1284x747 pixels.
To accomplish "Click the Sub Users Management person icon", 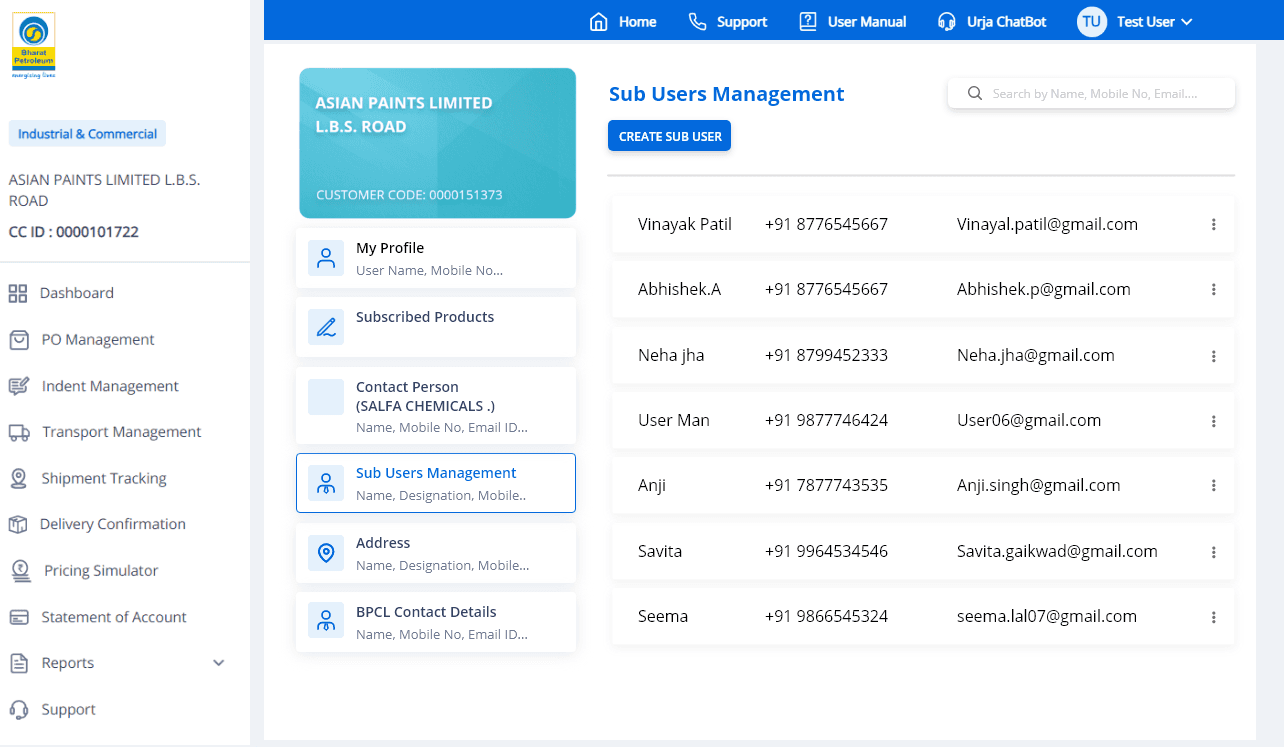I will (326, 483).
